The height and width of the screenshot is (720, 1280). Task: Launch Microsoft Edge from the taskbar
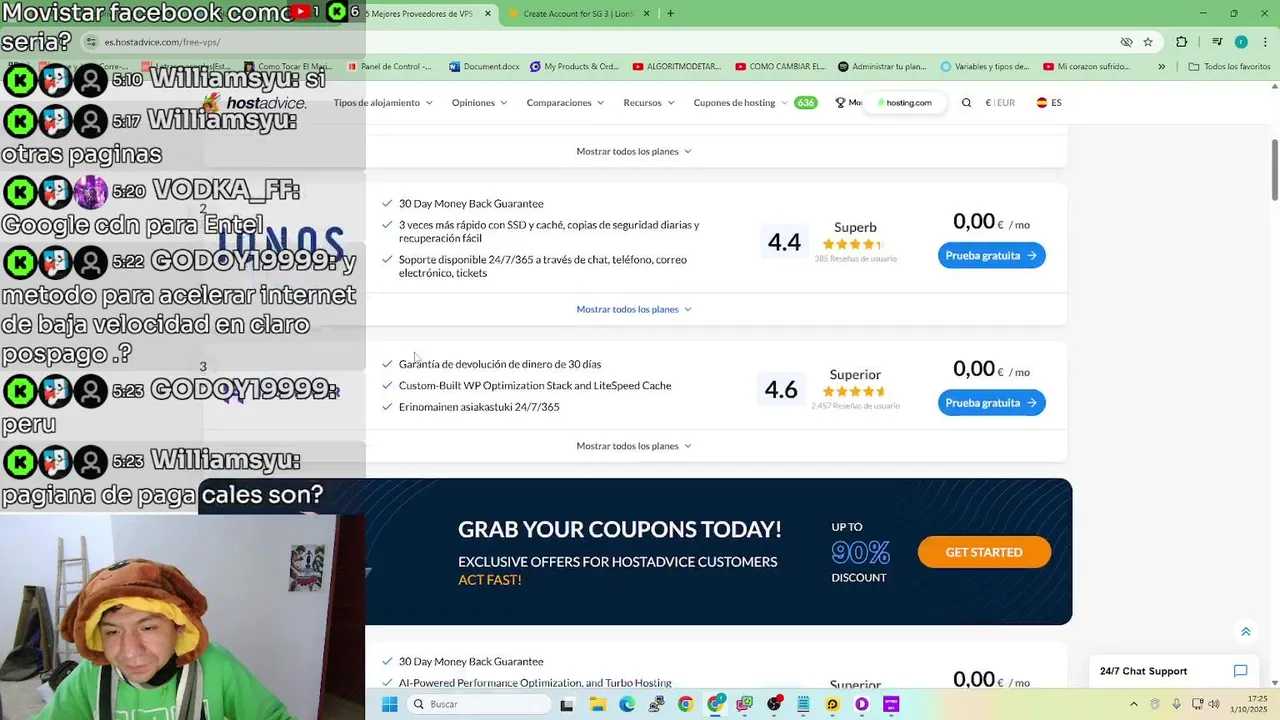pos(627,704)
